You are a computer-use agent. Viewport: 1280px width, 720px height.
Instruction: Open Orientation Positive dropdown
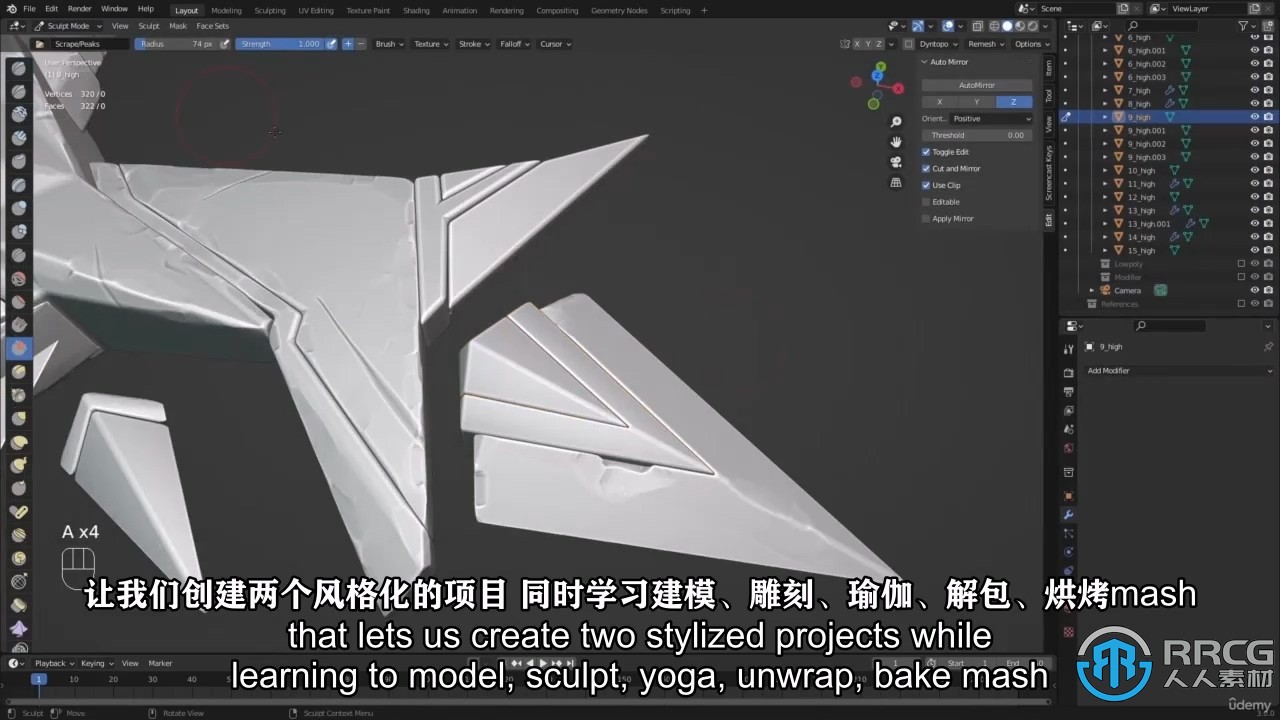tap(978, 118)
